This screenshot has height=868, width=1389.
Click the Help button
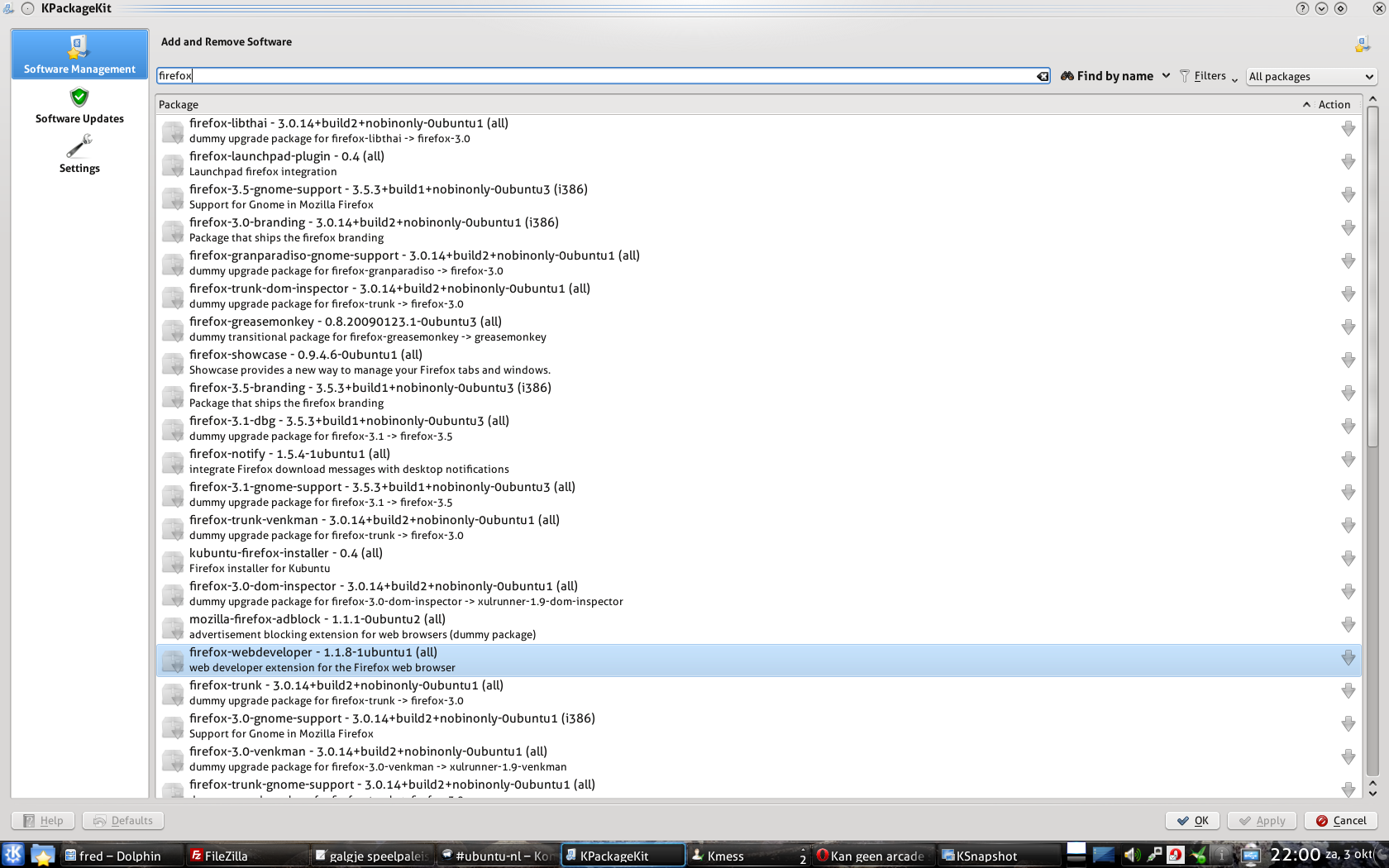(43, 820)
